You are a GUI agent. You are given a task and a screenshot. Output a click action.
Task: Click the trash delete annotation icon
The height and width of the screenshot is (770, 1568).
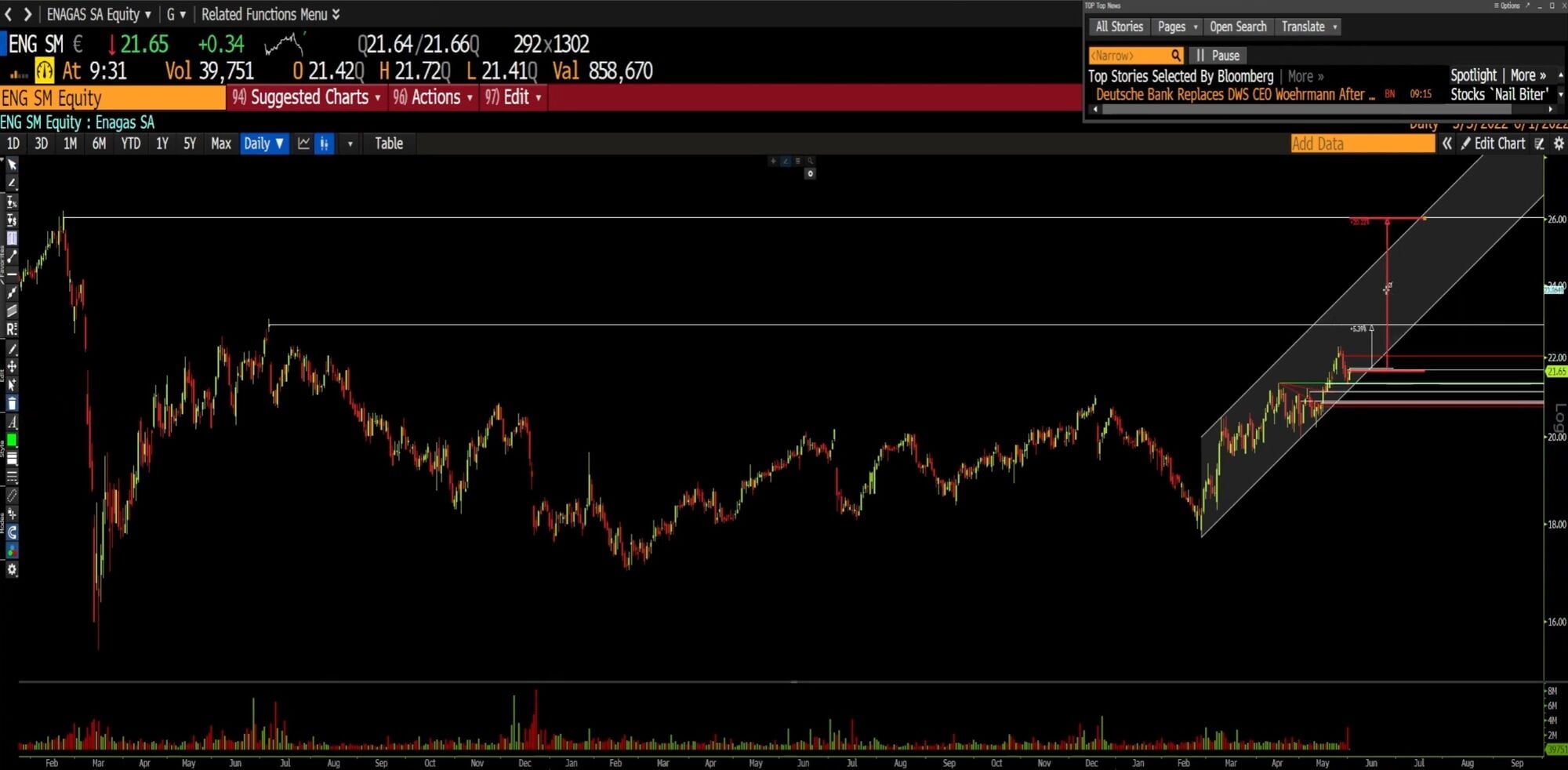pos(12,404)
